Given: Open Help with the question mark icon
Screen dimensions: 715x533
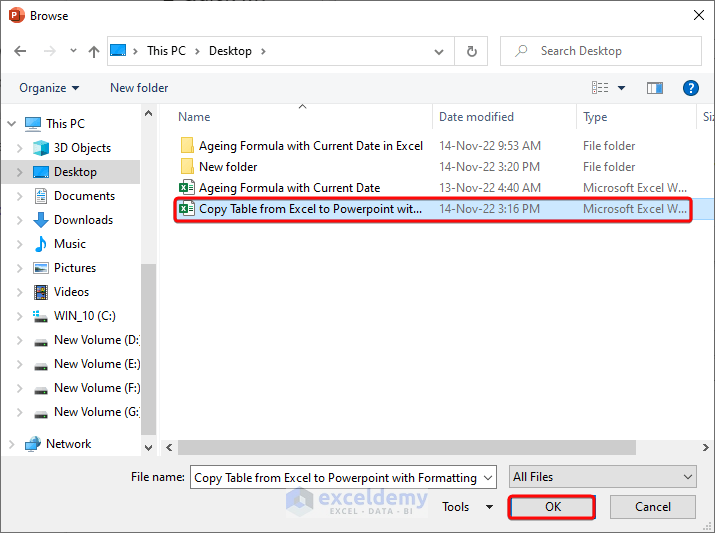Looking at the screenshot, I should pos(690,88).
